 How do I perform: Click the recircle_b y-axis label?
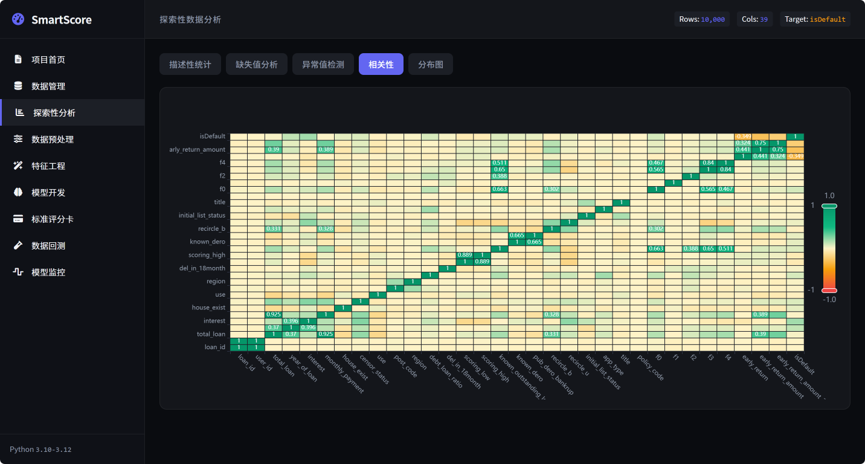(x=211, y=228)
